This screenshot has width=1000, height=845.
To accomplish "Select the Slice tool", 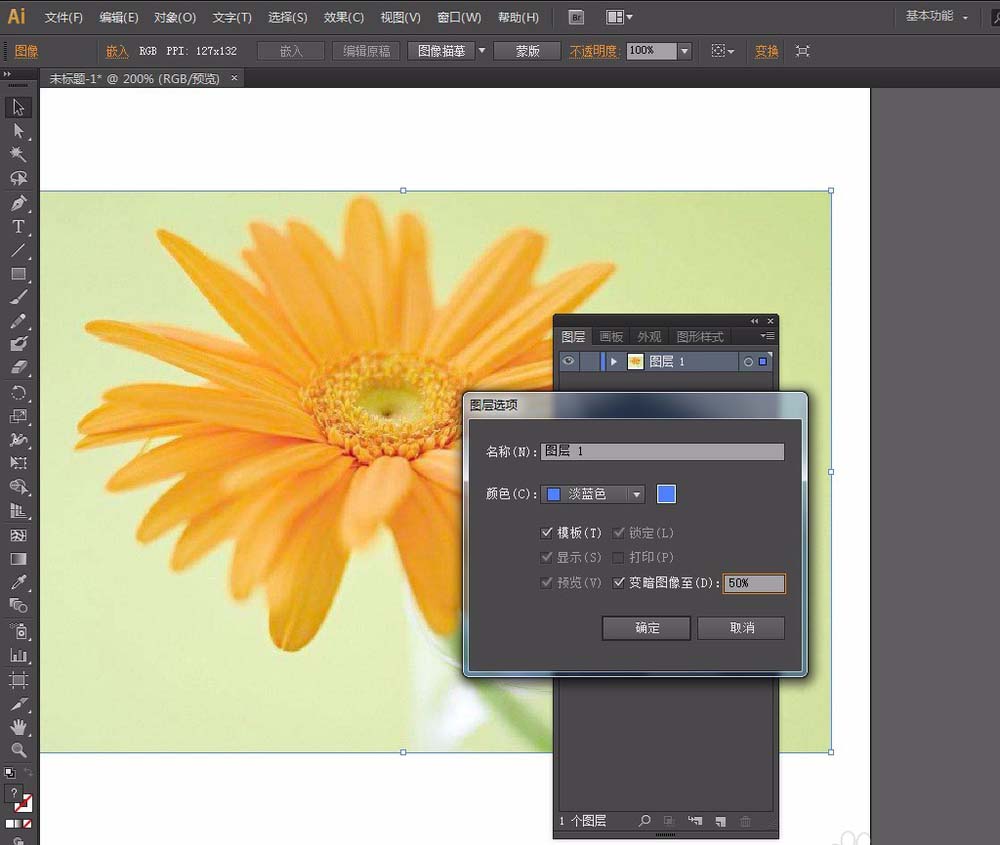I will point(18,704).
